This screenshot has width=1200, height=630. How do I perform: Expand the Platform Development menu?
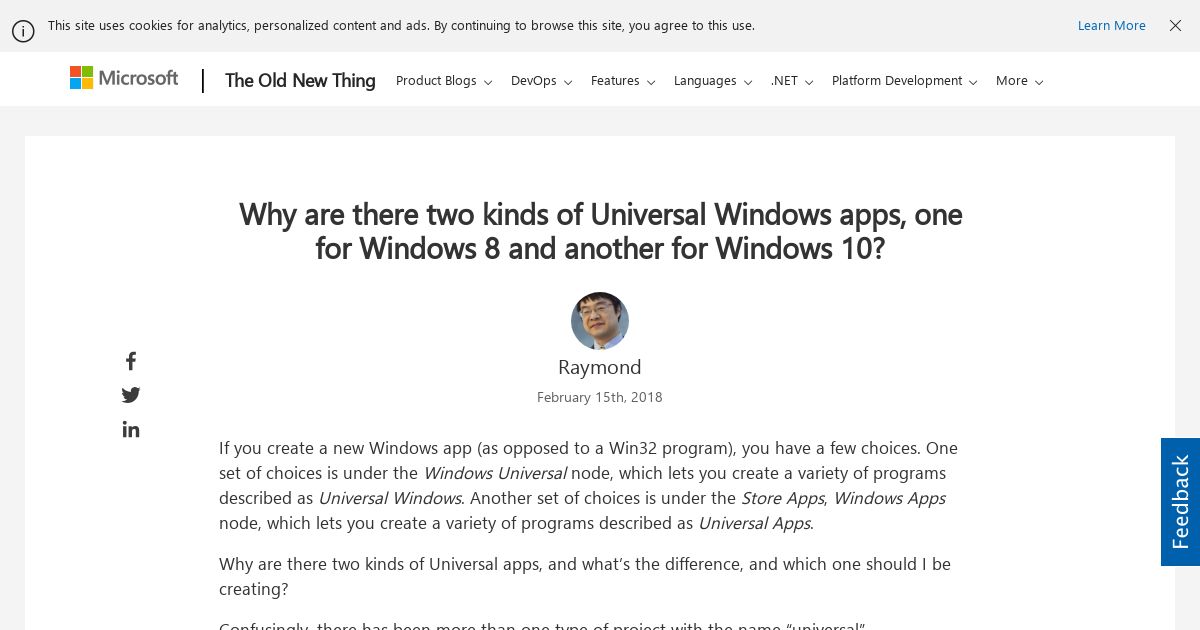pos(905,81)
